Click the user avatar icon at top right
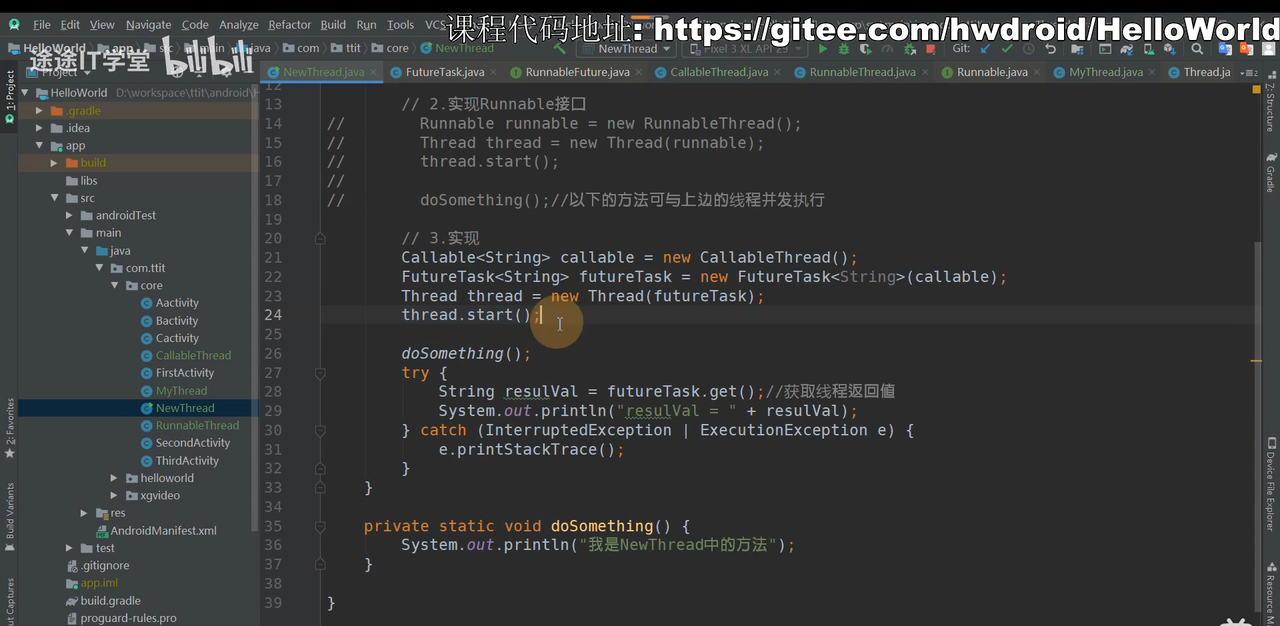This screenshot has width=1280, height=626. coord(1268,49)
